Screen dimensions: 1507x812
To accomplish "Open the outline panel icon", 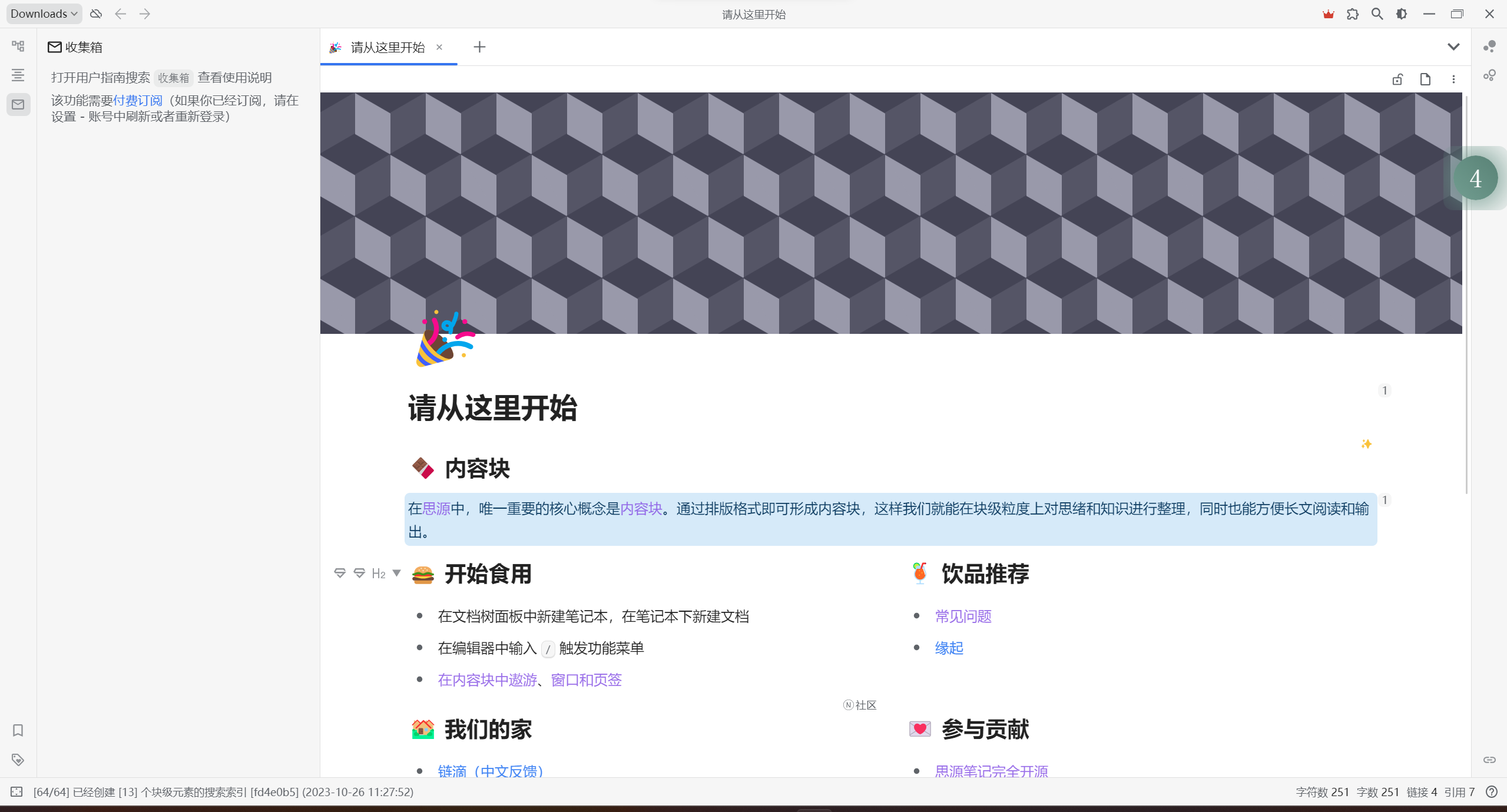I will (18, 75).
